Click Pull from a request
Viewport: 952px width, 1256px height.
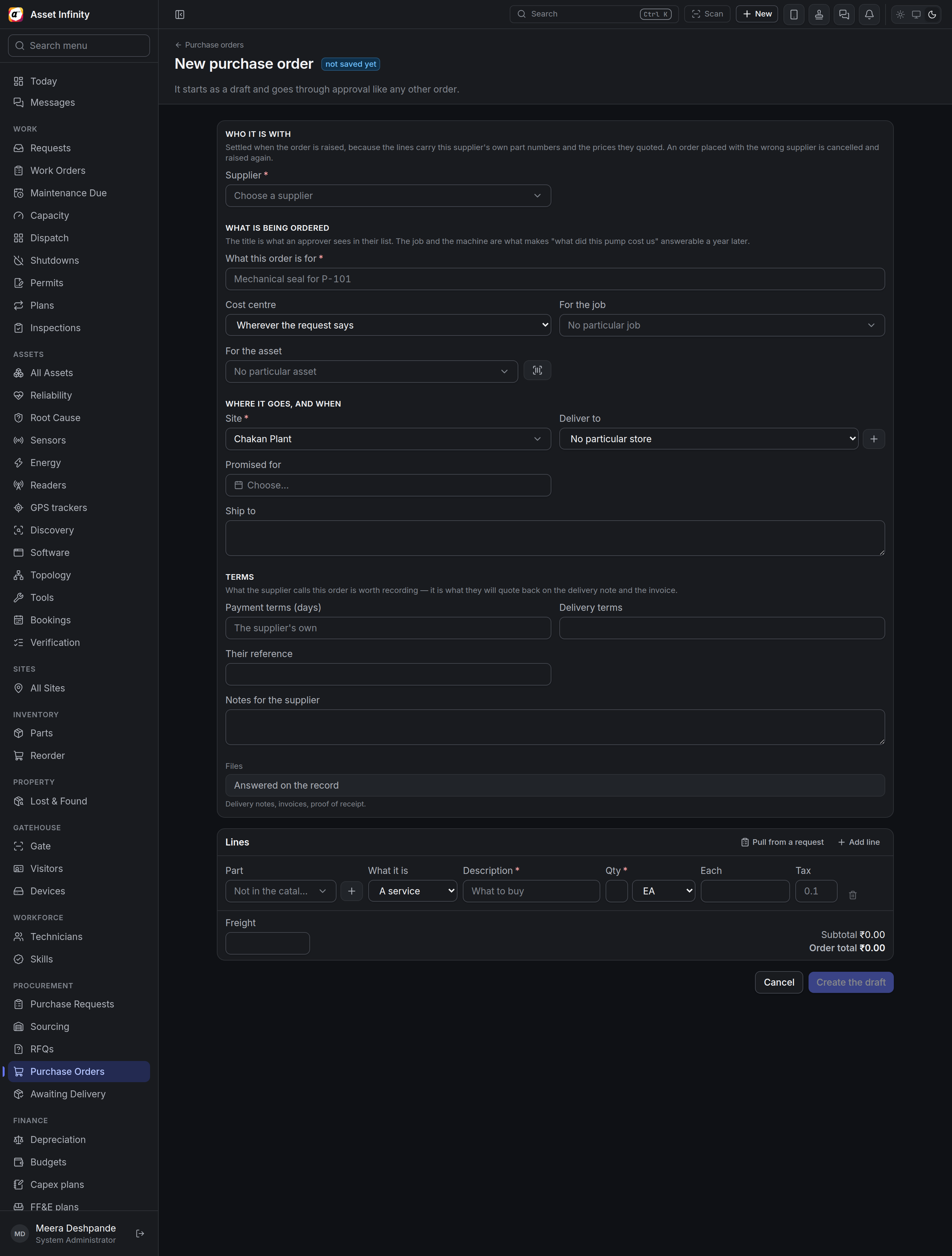[782, 842]
